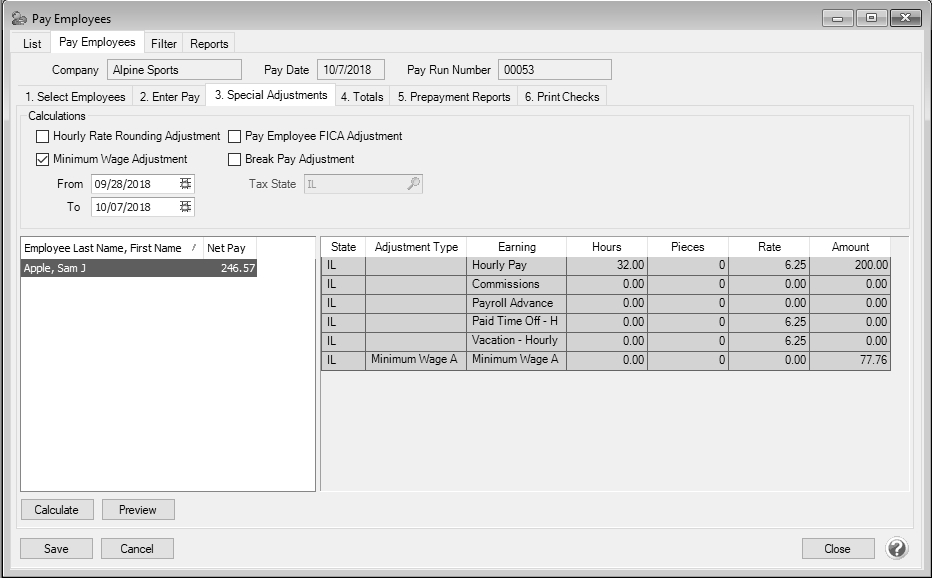Toggle Break Pay Adjustment checkbox
The image size is (932, 578).
click(x=235, y=159)
